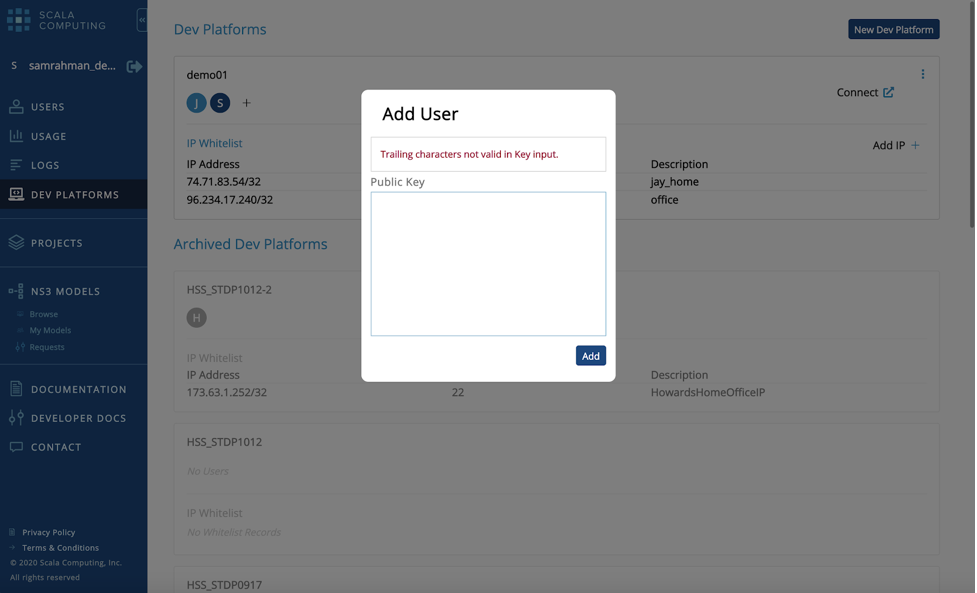Go to Logs in the sidebar
This screenshot has width=977, height=593.
click(x=45, y=165)
